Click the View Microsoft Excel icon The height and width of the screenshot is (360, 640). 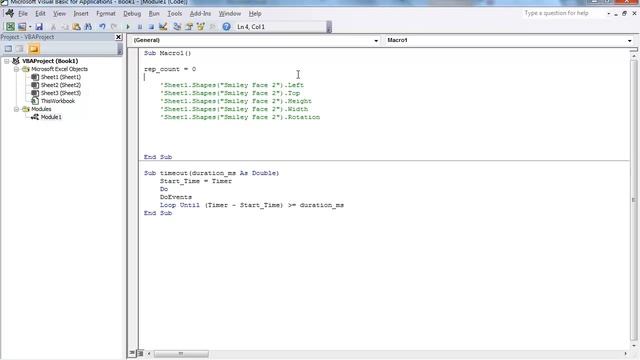click(10, 27)
